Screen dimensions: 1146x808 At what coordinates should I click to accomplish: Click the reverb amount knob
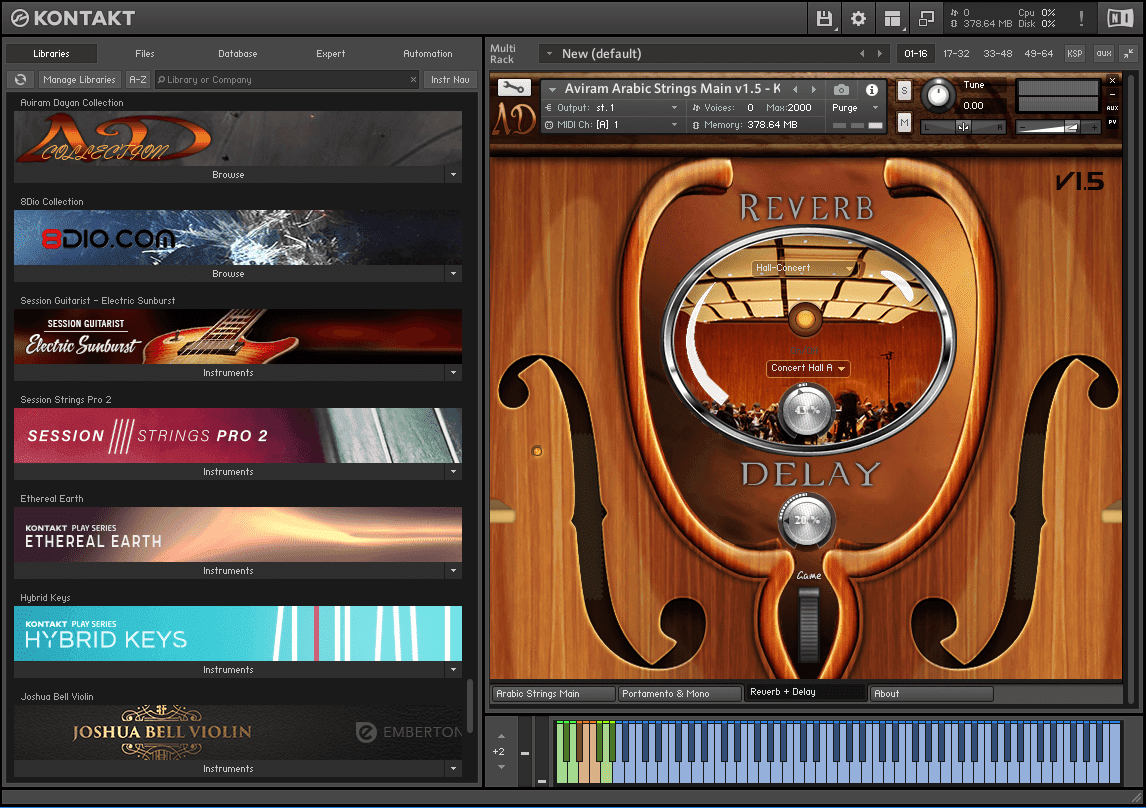(x=805, y=411)
